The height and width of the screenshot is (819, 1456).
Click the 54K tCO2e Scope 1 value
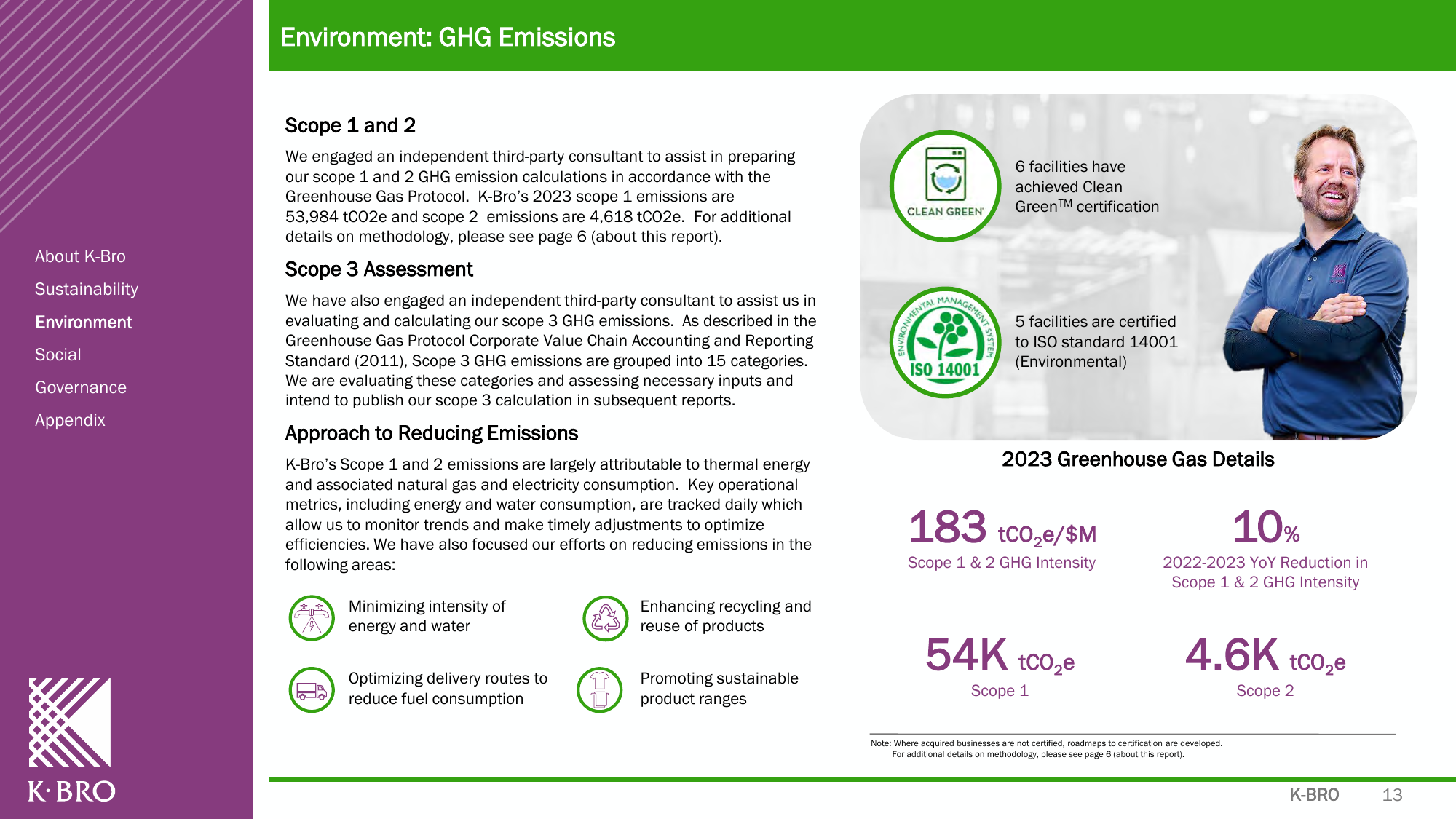(x=1000, y=655)
